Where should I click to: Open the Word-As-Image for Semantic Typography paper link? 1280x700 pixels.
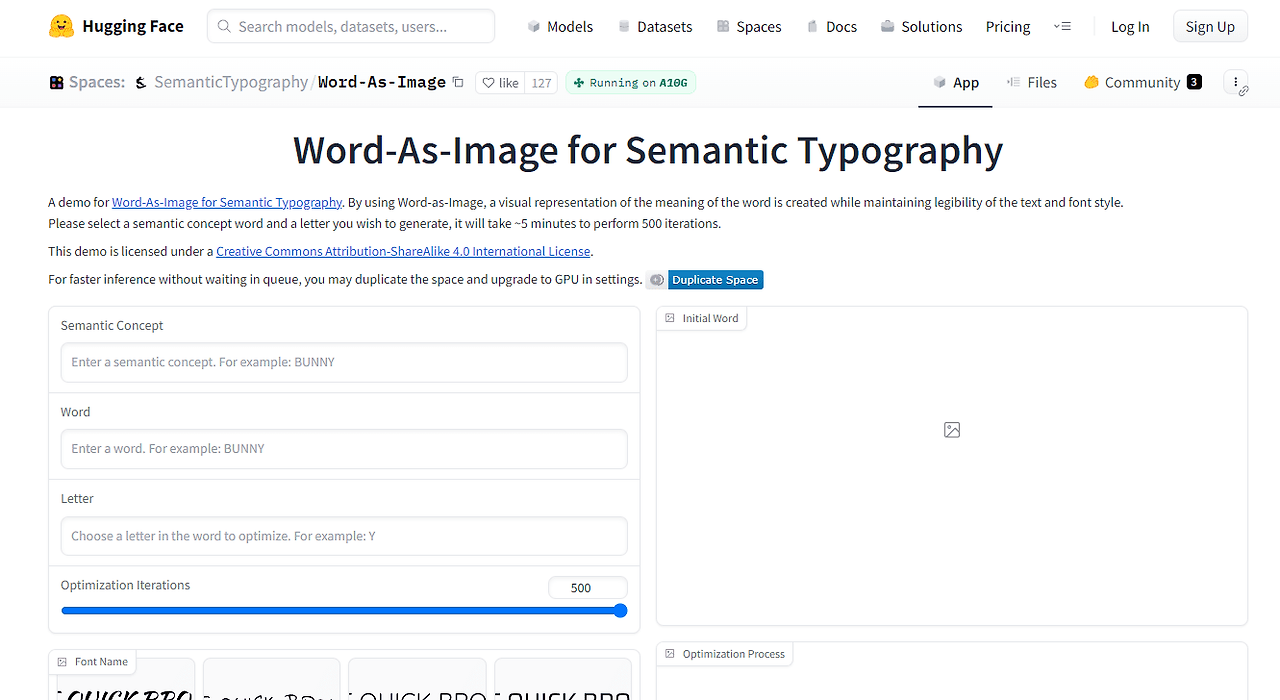coord(227,202)
